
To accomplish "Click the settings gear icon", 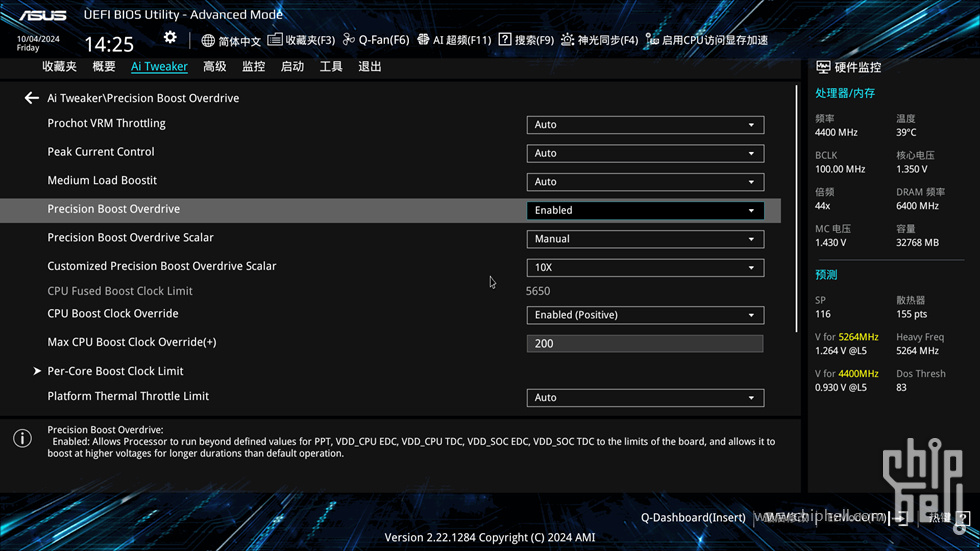I will click(170, 38).
